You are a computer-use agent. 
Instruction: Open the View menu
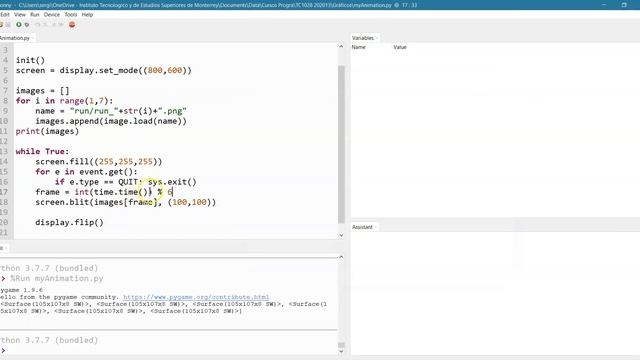click(x=20, y=14)
